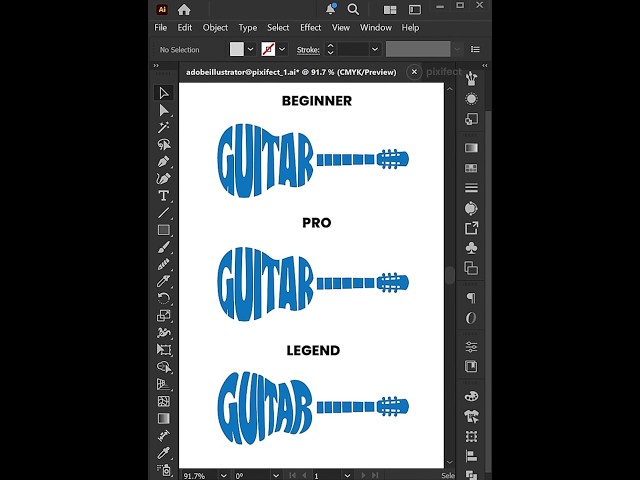Viewport: 640px width, 480px height.
Task: Expand the fill color dropdown
Action: 251,49
